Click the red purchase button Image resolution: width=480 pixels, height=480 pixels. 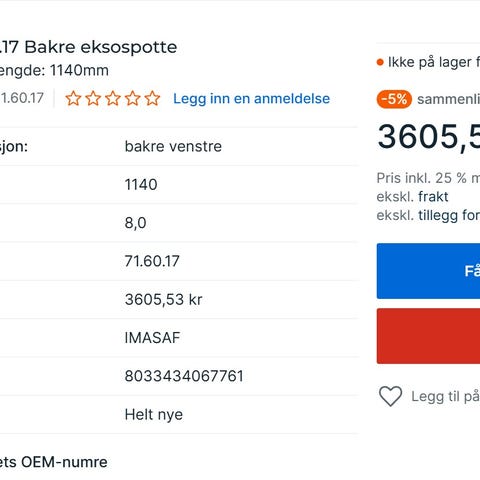[428, 336]
